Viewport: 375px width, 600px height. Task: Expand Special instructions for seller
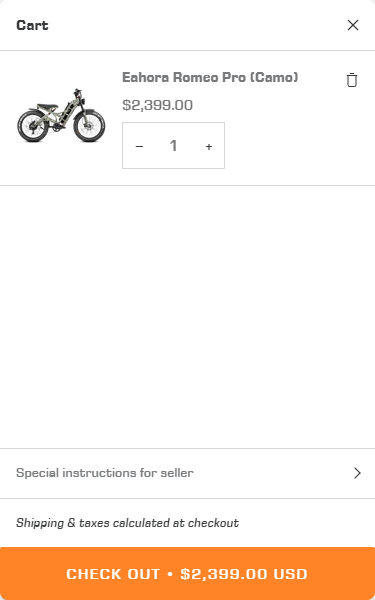click(x=188, y=473)
